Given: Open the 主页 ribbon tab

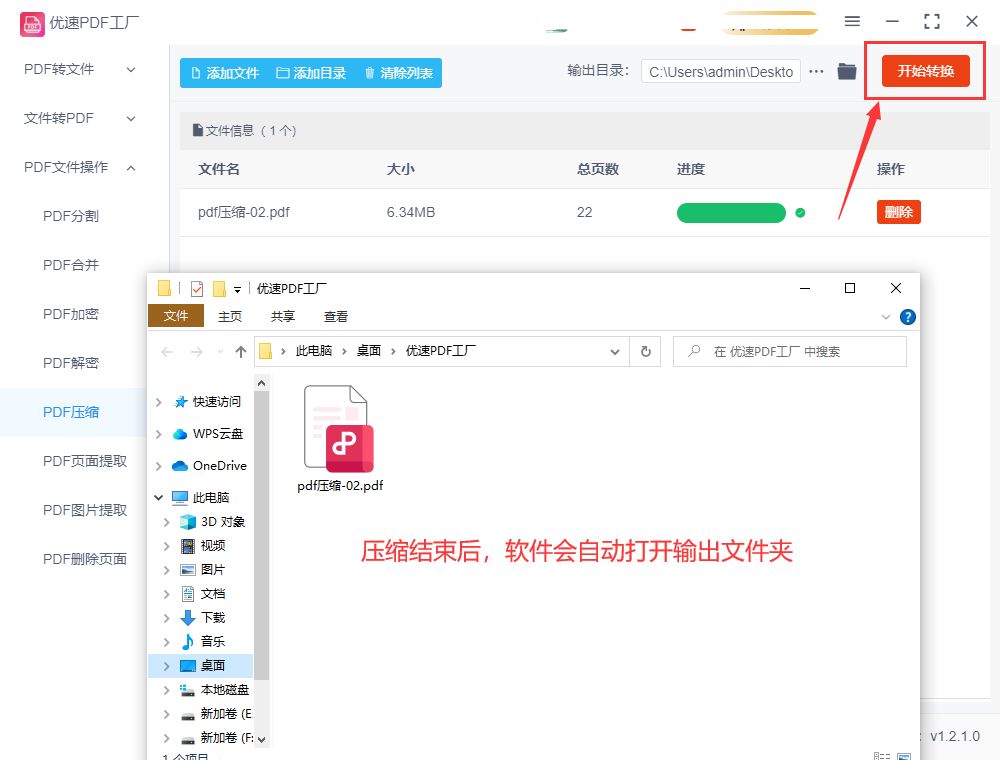Looking at the screenshot, I should (230, 316).
